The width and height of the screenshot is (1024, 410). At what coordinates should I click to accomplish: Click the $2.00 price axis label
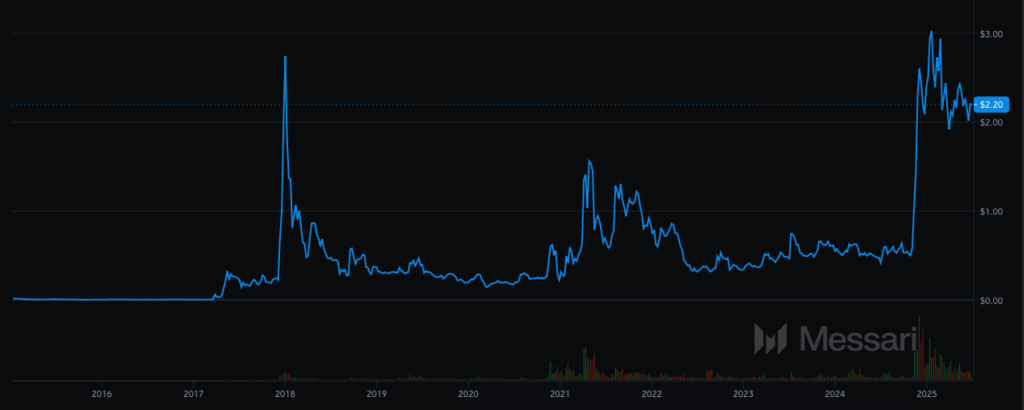tap(989, 122)
